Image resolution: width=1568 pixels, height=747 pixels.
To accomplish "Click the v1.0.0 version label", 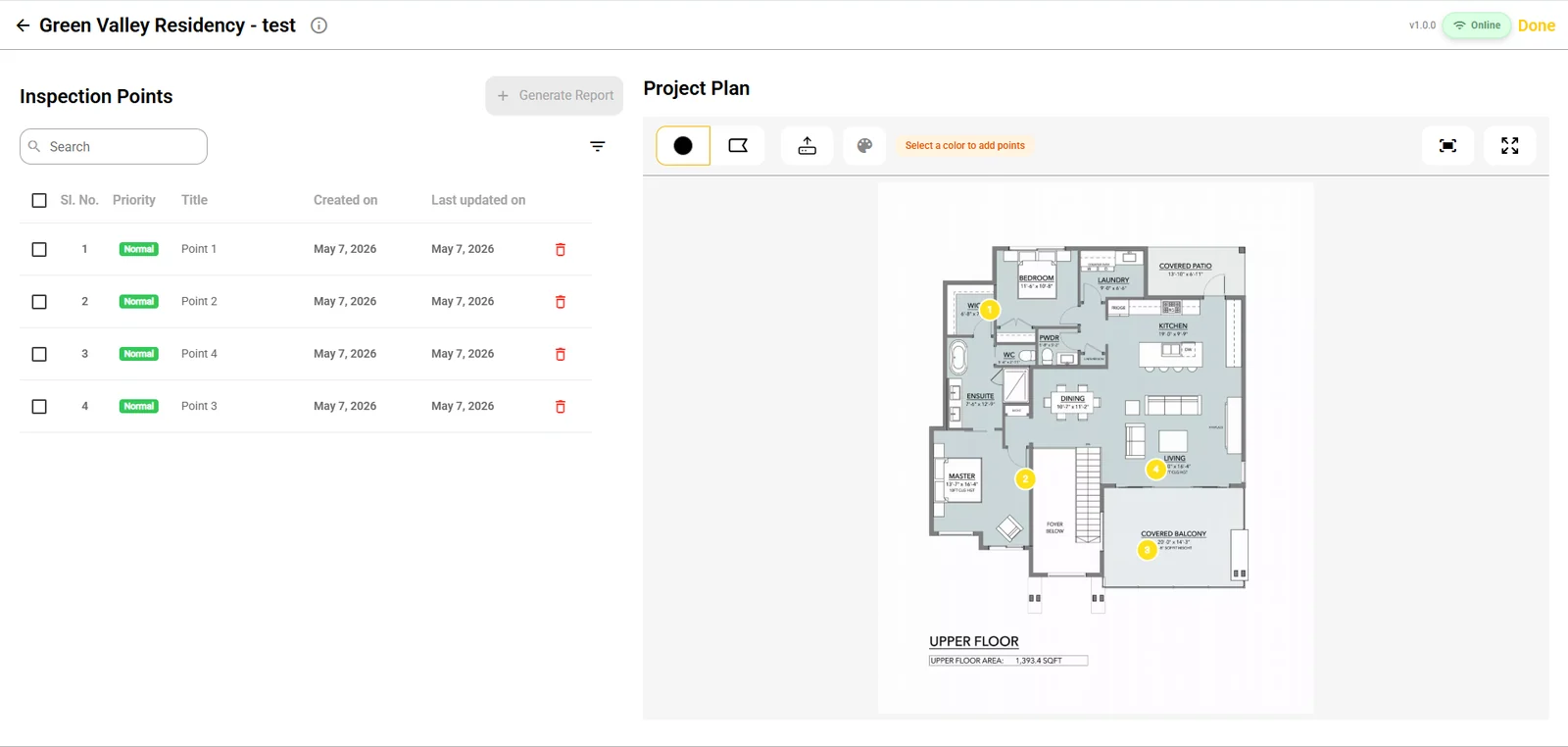I will (1422, 25).
